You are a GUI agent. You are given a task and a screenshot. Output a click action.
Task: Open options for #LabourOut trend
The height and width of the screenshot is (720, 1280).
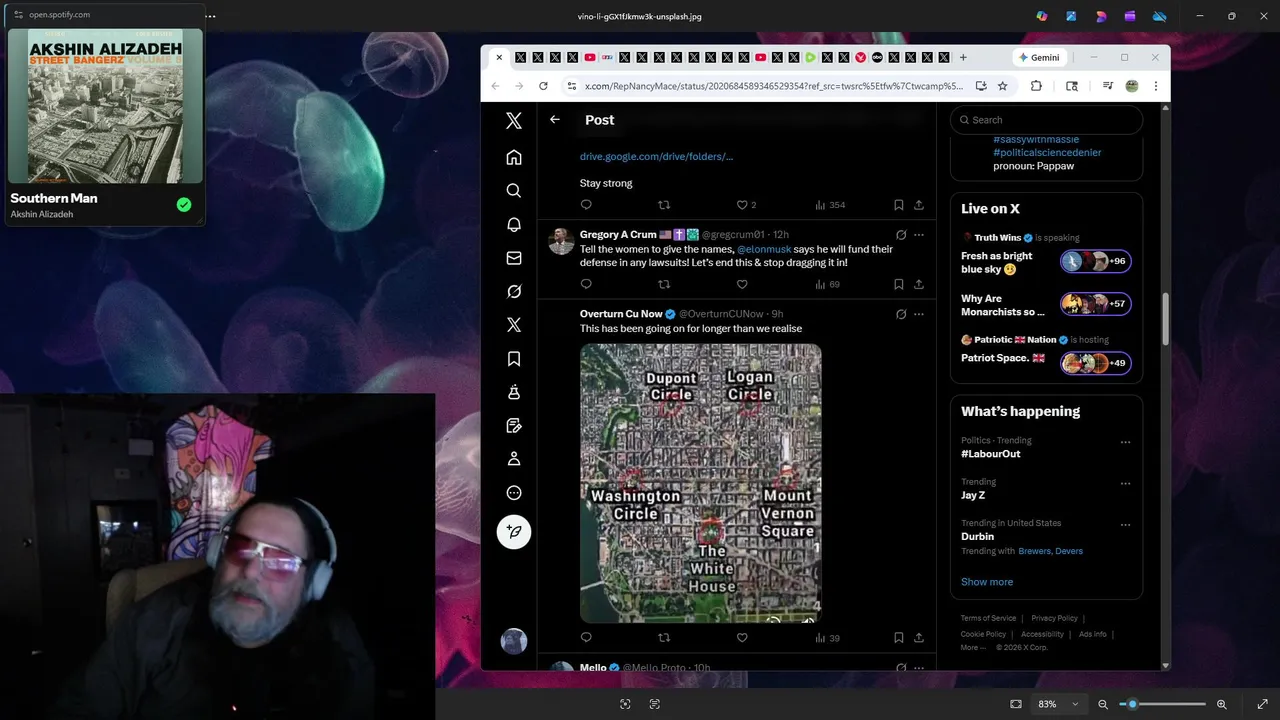pos(1125,442)
